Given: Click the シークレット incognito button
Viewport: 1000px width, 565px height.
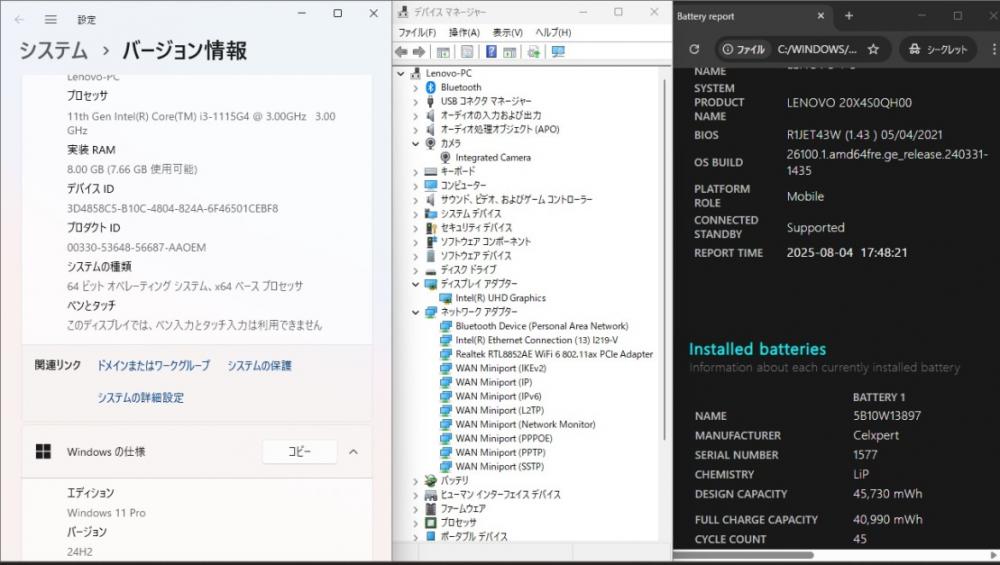Looking at the screenshot, I should 938,49.
